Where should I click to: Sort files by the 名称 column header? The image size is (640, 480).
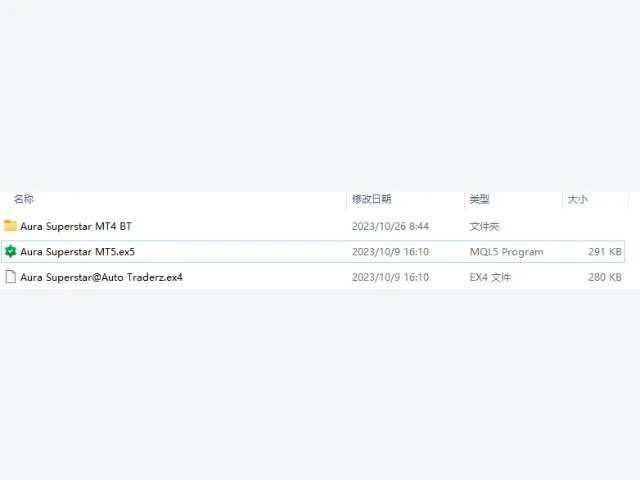click(x=24, y=199)
